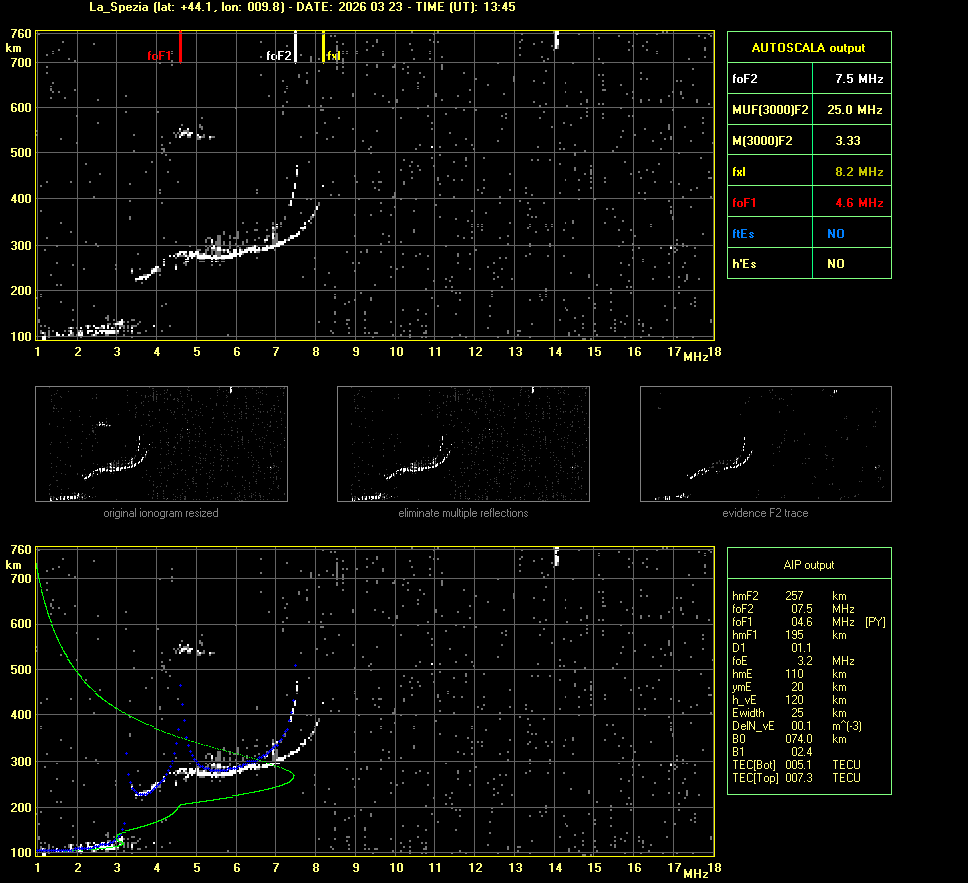
Task: Click the AIP output header
Action: tap(808, 565)
